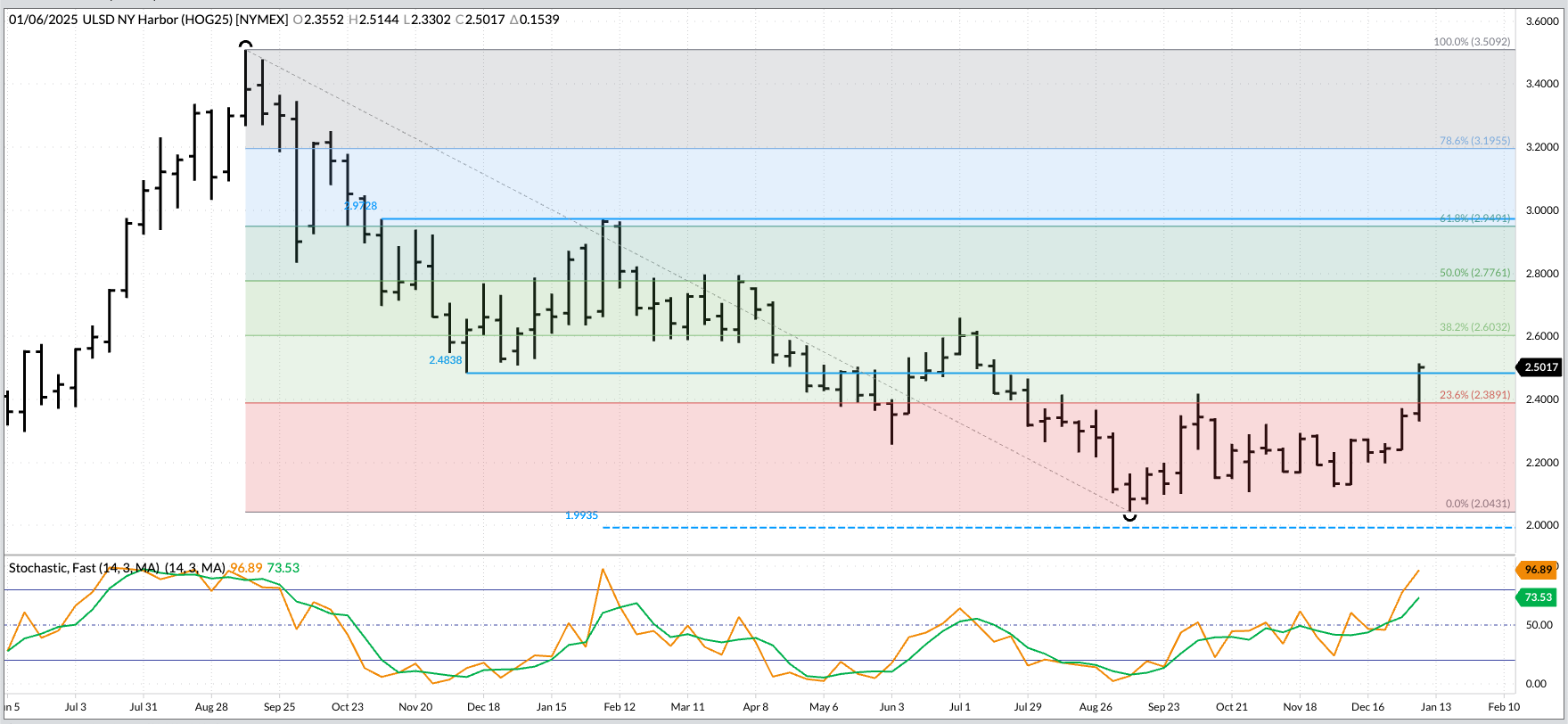Click the 3.6000 price axis label
Image resolution: width=1568 pixels, height=724 pixels.
point(1541,21)
